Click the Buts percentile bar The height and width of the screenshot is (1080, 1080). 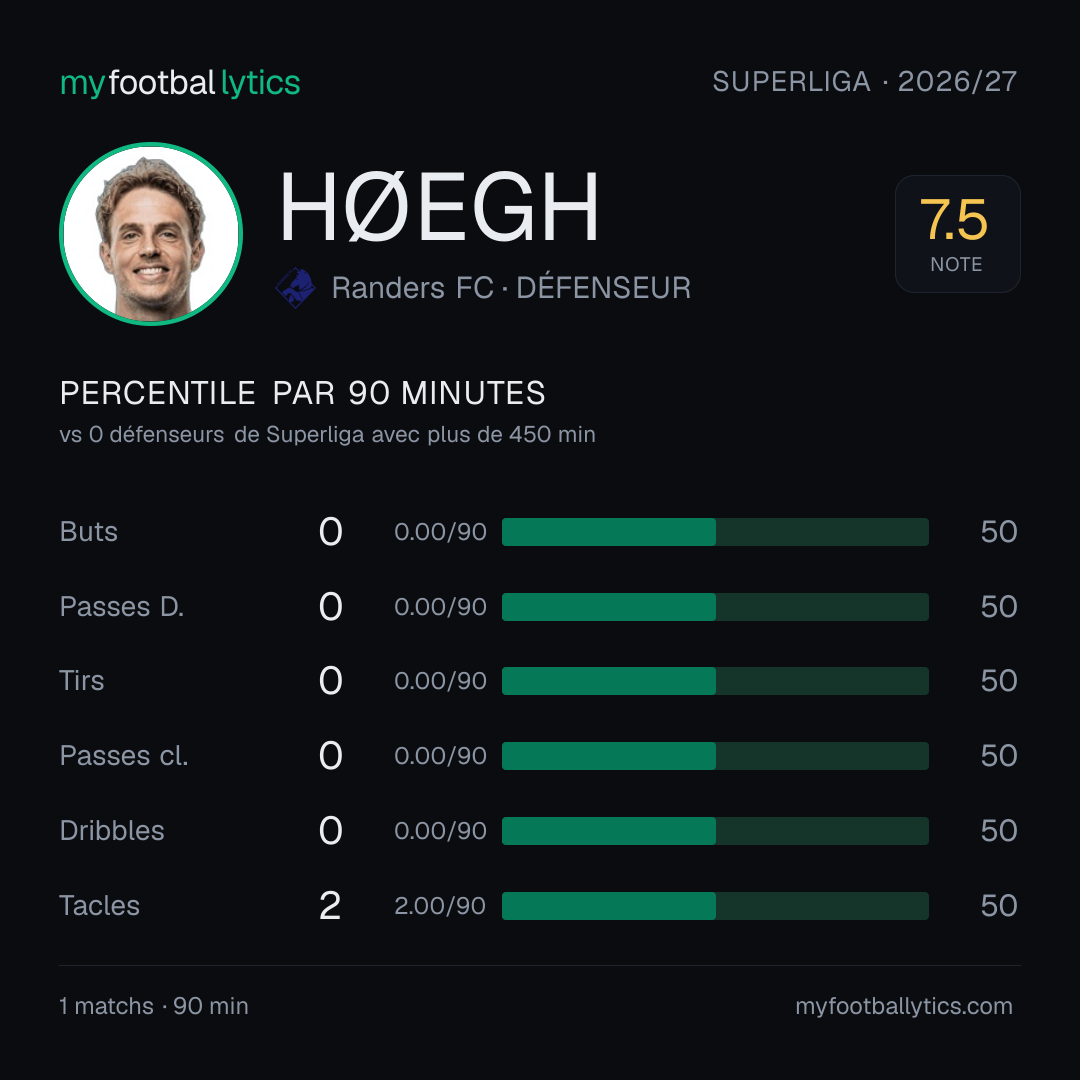[x=715, y=532]
